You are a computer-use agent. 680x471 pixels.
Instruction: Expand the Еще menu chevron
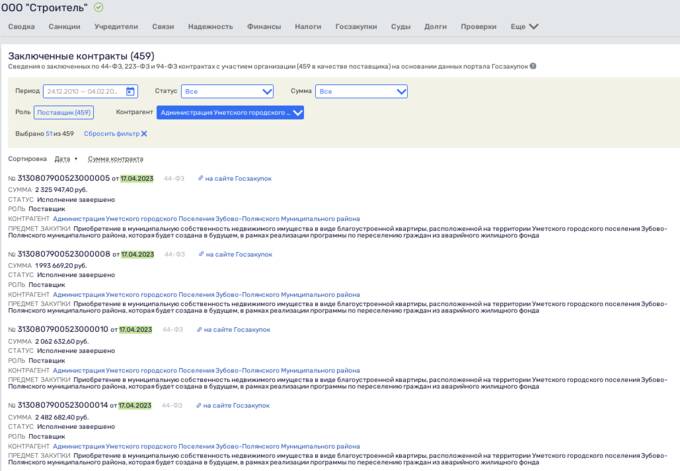pyautogui.click(x=534, y=26)
